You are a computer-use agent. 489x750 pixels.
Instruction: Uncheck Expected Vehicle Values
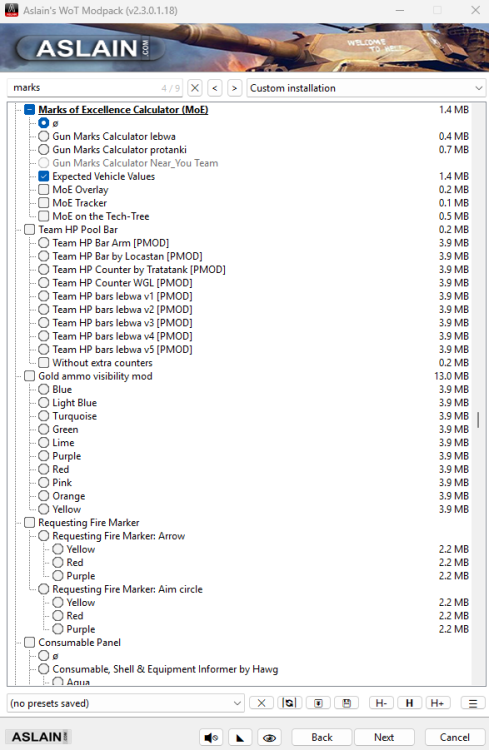pos(44,176)
